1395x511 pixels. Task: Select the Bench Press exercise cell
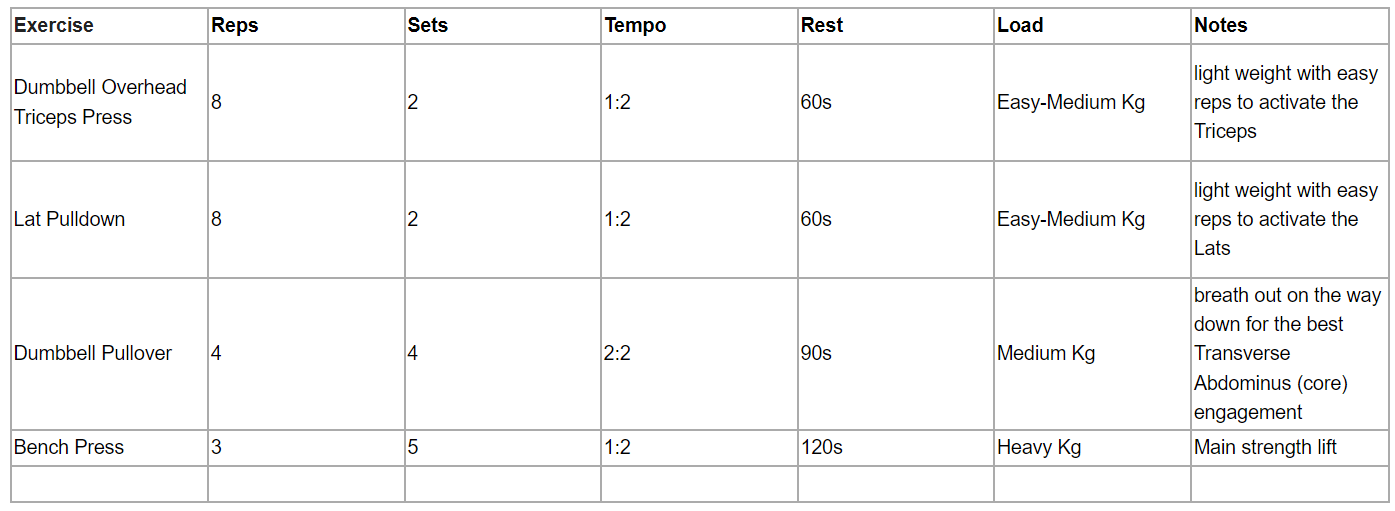point(69,447)
